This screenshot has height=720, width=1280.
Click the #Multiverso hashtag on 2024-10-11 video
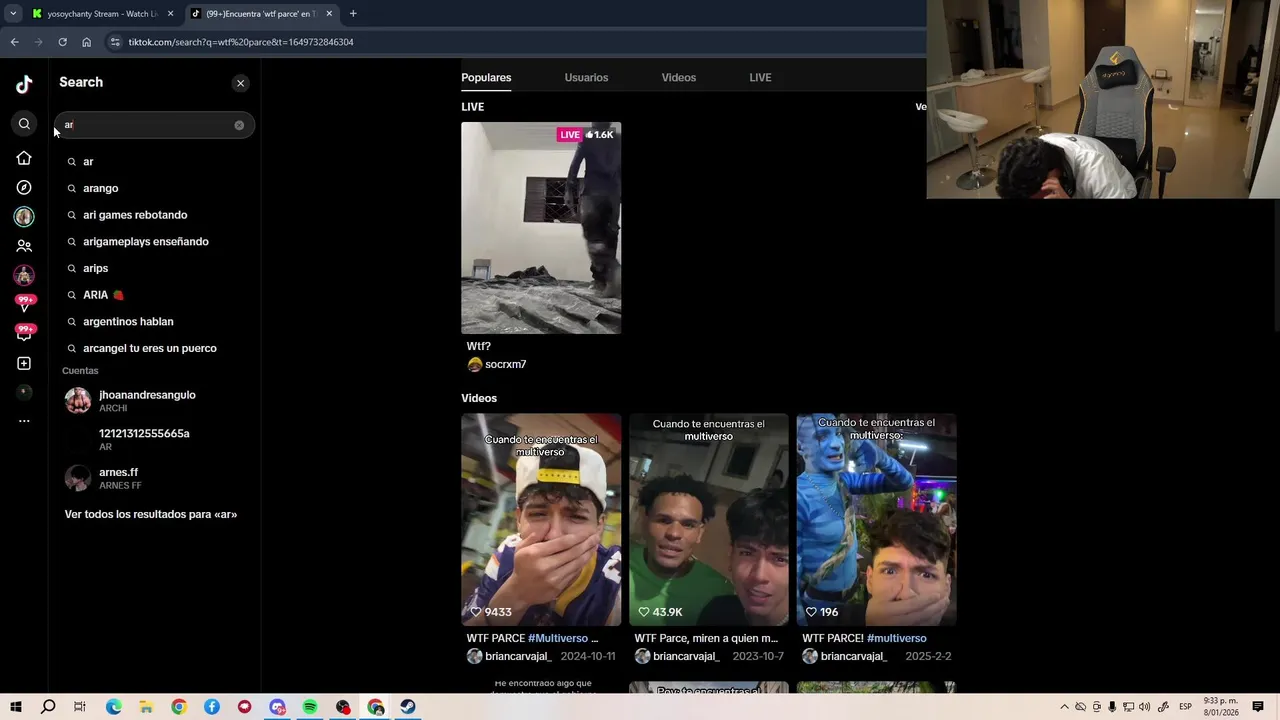pyautogui.click(x=558, y=638)
